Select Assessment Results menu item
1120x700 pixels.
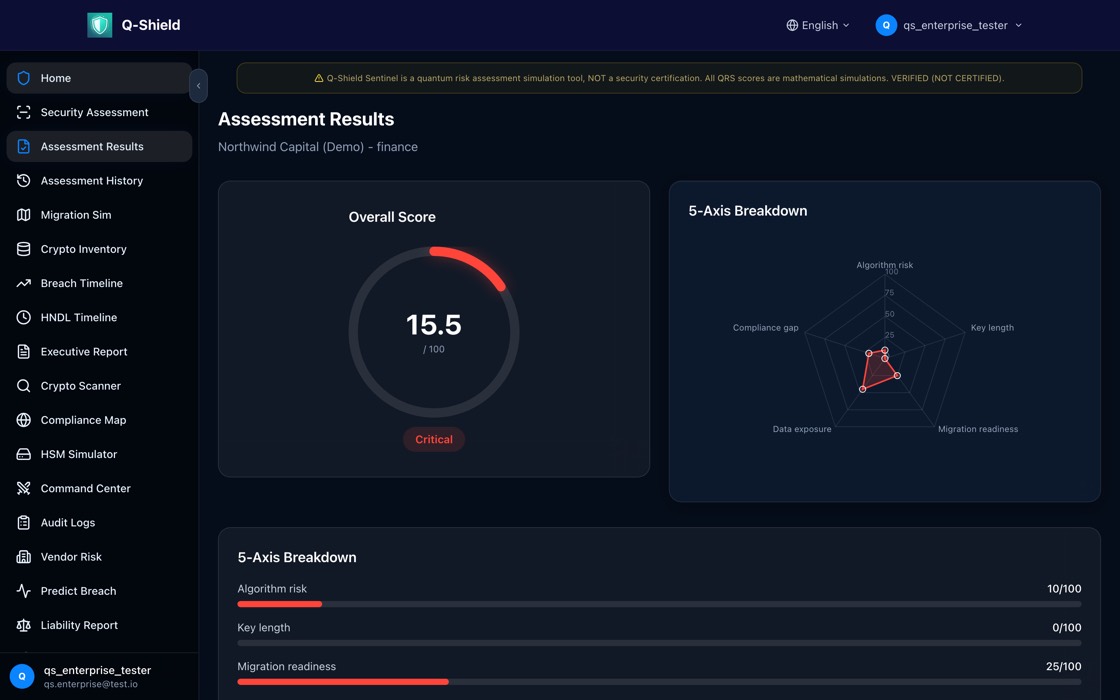pos(99,146)
